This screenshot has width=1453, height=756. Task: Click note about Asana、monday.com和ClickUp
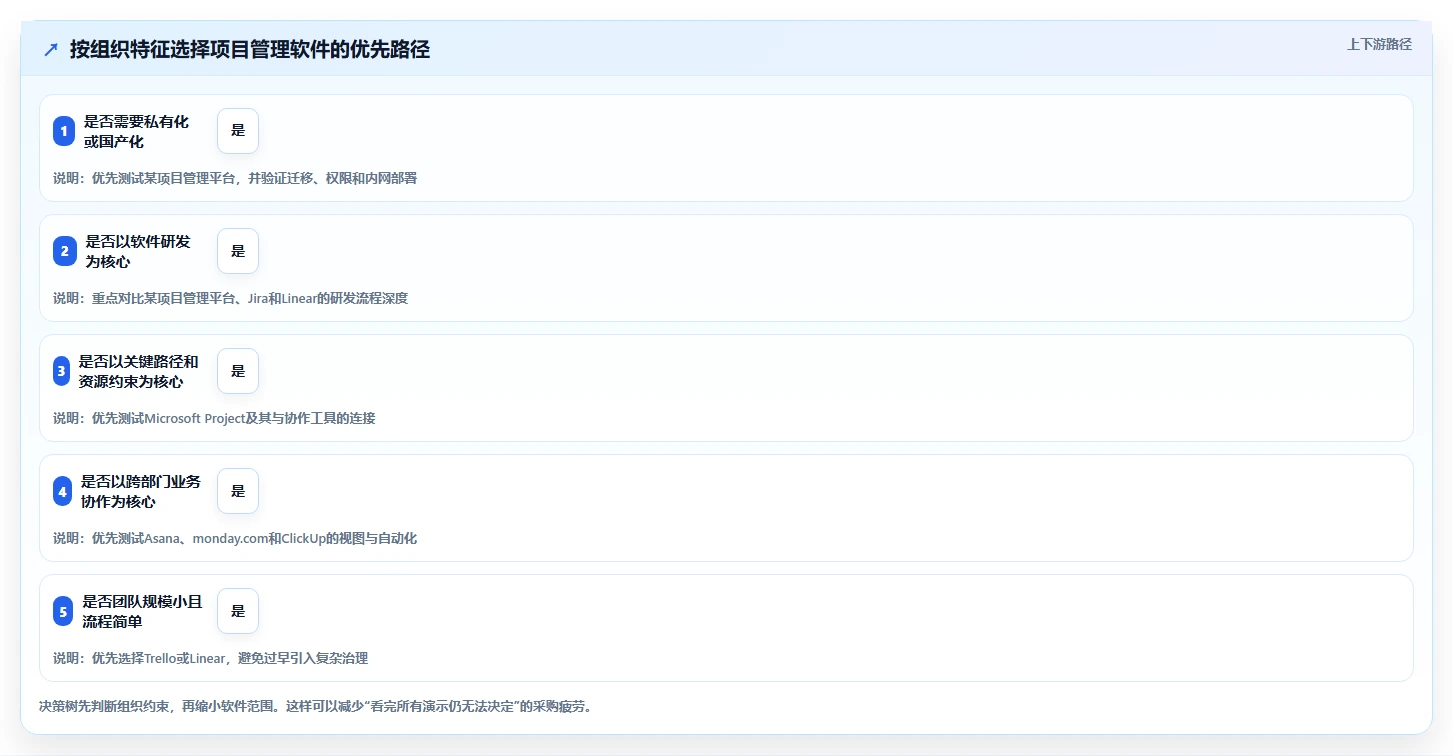[235, 538]
